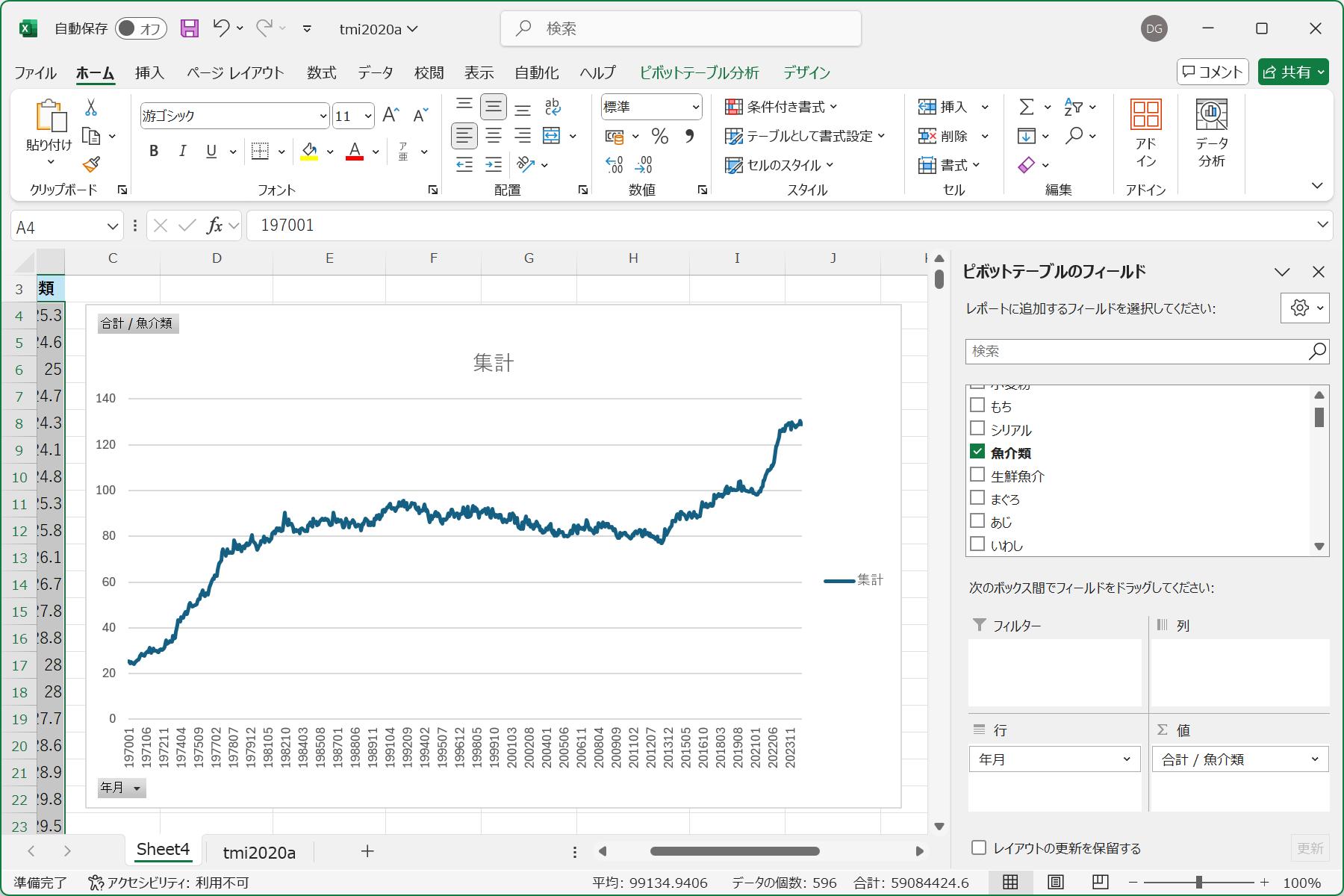Image resolution: width=1344 pixels, height=896 pixels.
Task: Click the Wrap Text icon
Action: tap(553, 107)
